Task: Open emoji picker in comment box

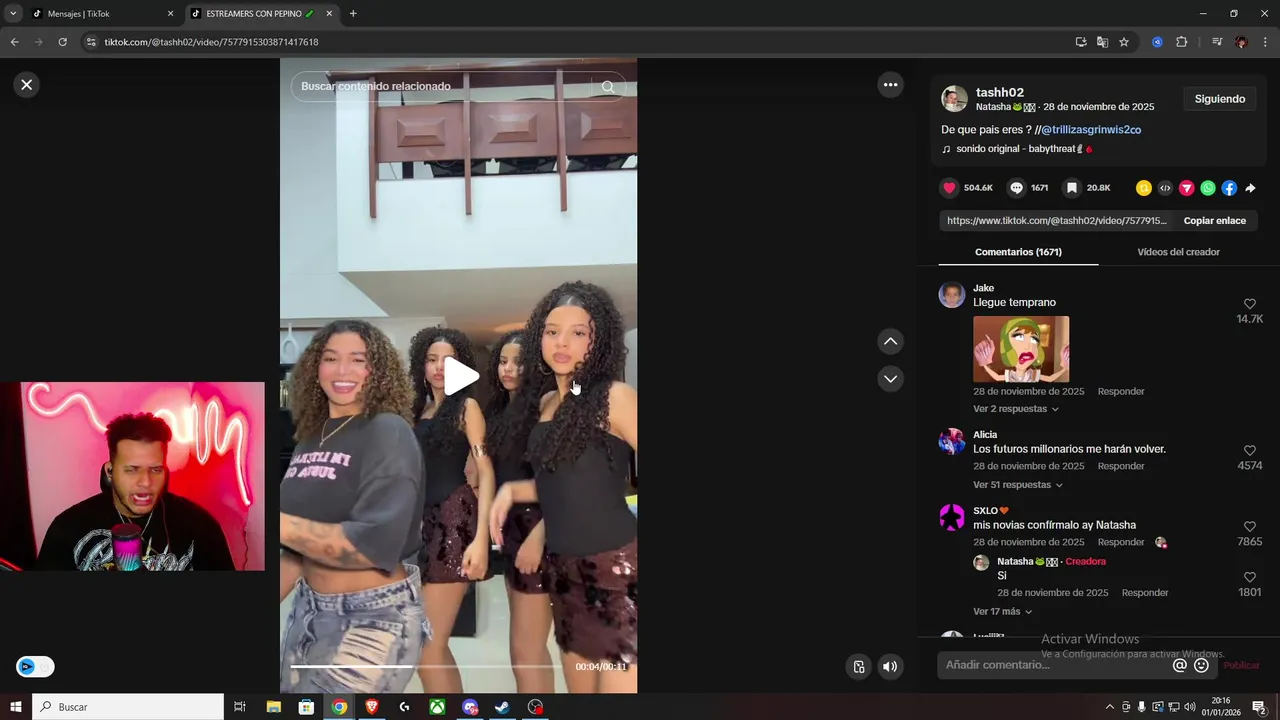Action: coord(1201,666)
